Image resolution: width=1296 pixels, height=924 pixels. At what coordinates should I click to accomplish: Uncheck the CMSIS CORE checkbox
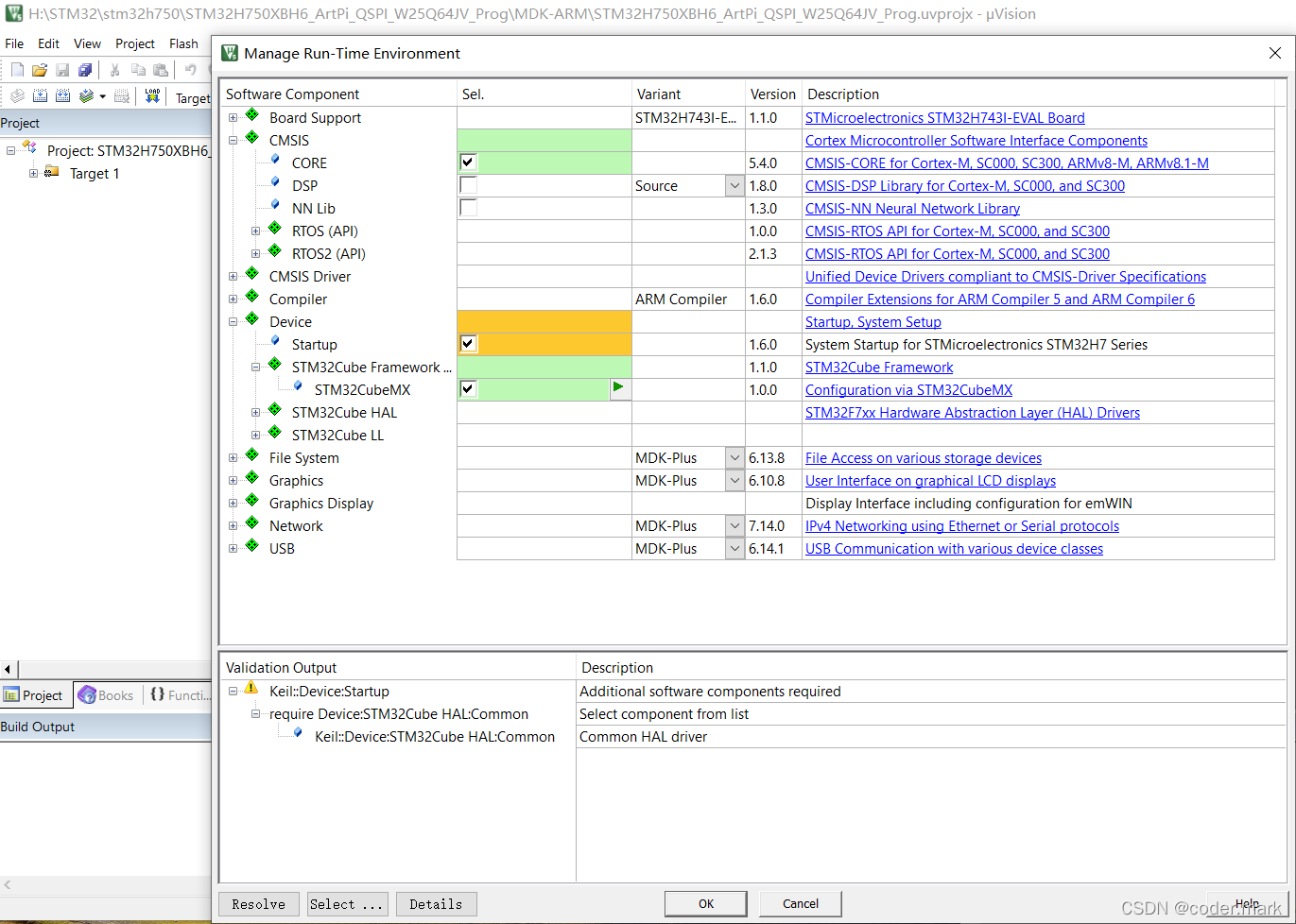[x=468, y=163]
